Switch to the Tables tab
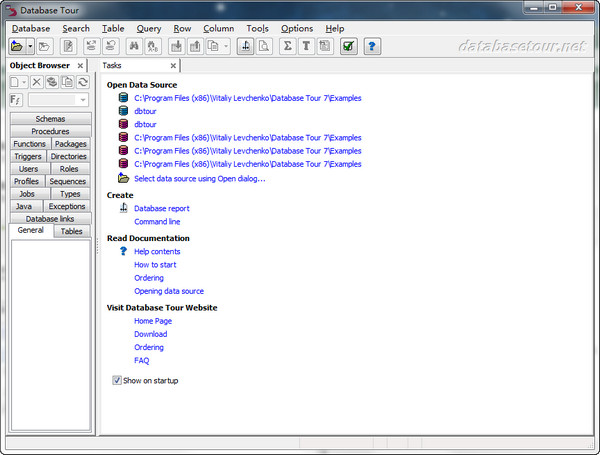This screenshot has width=600, height=455. pos(72,231)
